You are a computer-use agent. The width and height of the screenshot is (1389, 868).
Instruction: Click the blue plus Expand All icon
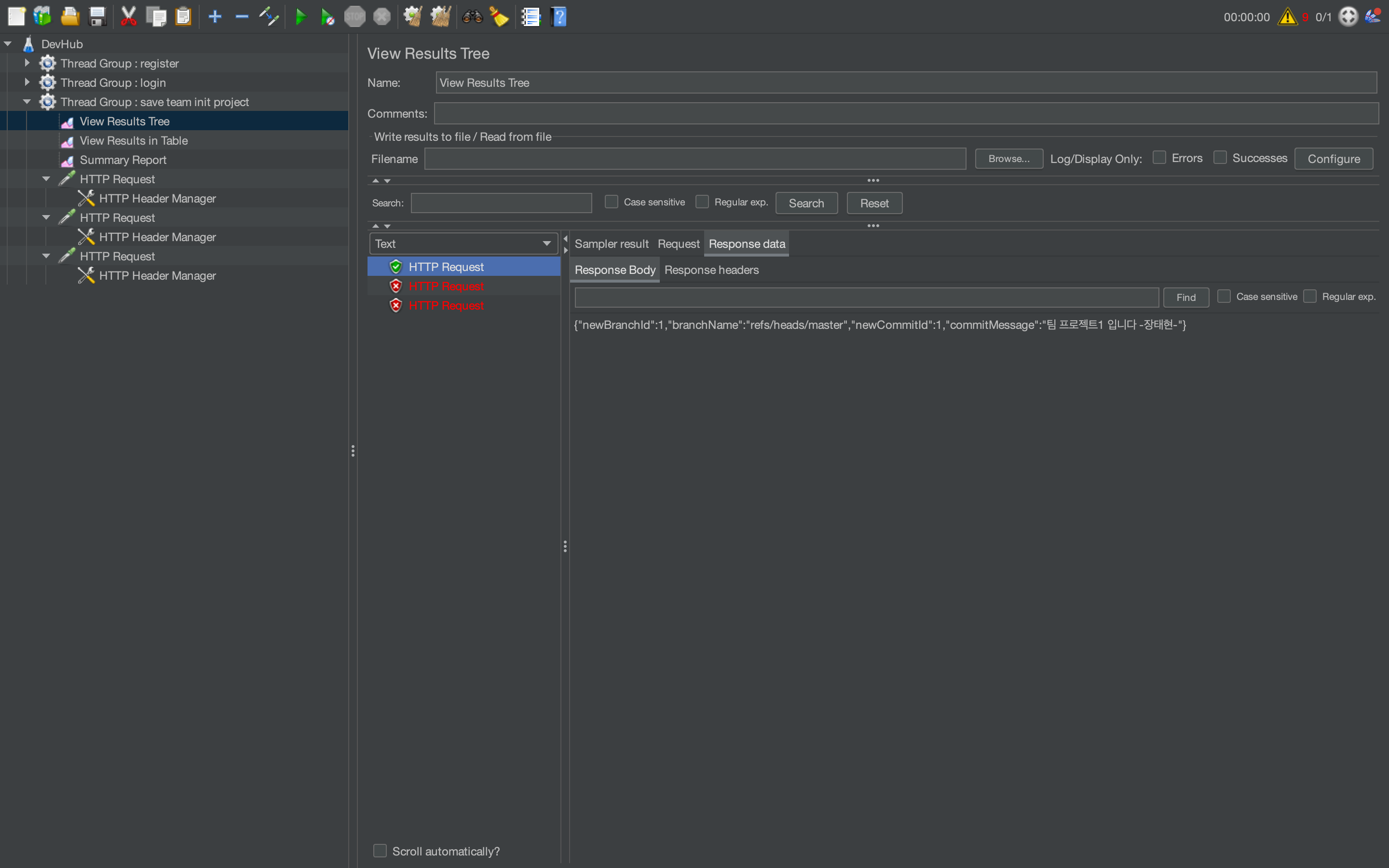[x=215, y=17]
